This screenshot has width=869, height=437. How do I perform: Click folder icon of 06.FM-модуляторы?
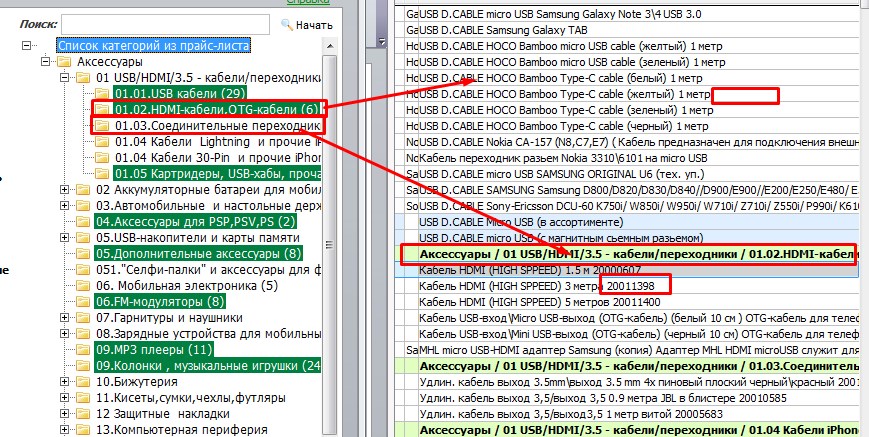click(83, 302)
